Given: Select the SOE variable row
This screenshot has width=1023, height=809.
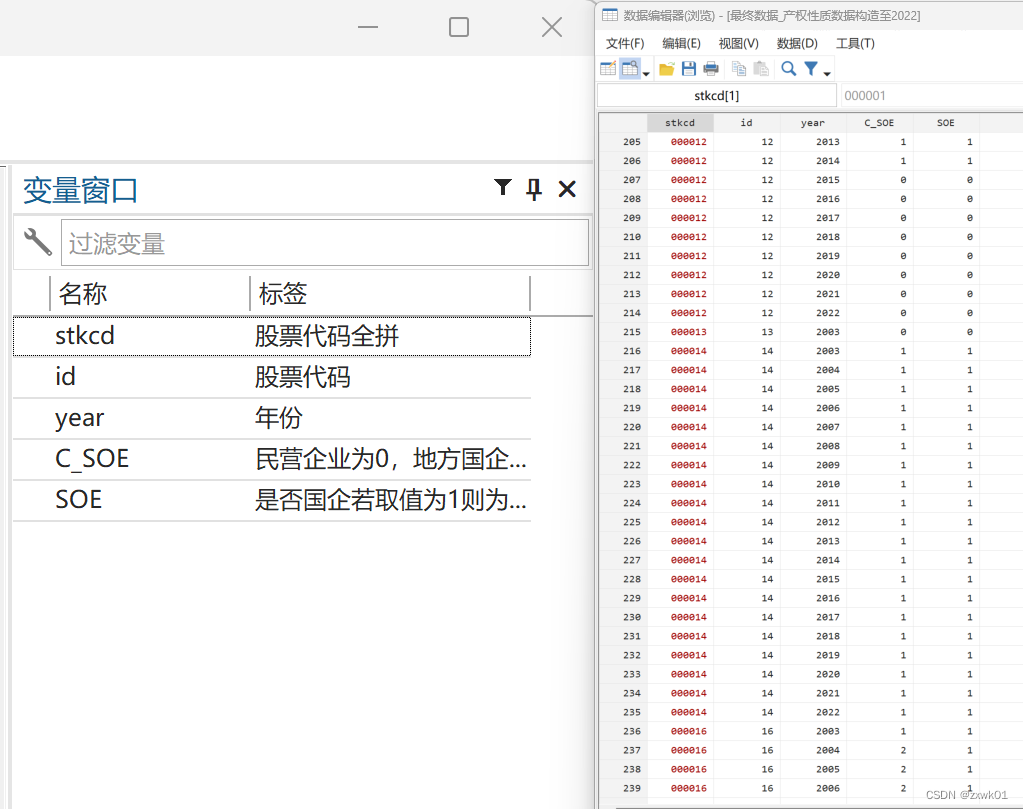Looking at the screenshot, I should pyautogui.click(x=272, y=500).
